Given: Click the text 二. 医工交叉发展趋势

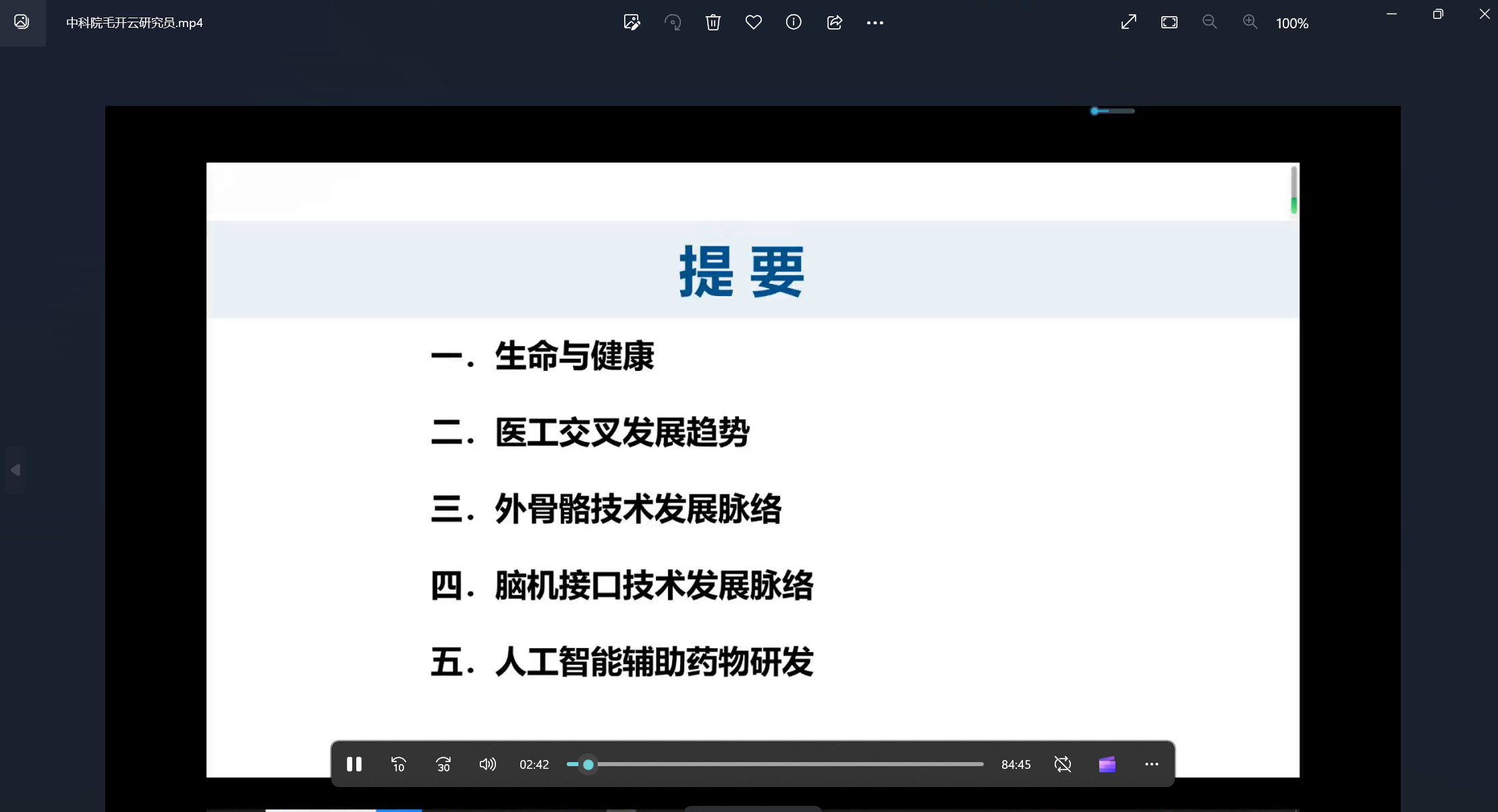Looking at the screenshot, I should pos(590,432).
